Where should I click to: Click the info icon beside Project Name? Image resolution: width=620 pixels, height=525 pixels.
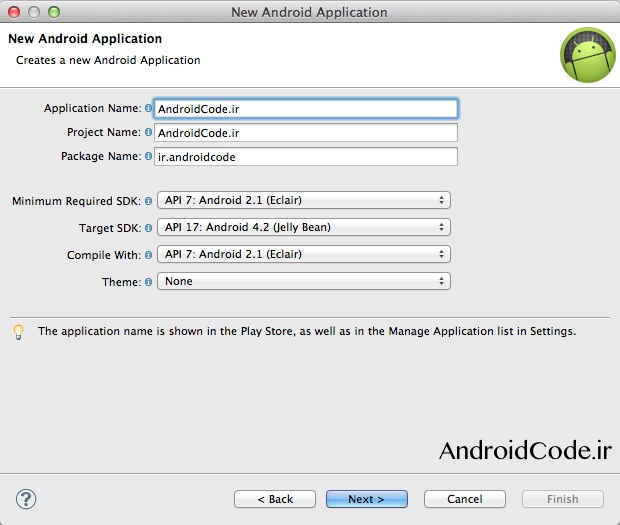point(148,132)
